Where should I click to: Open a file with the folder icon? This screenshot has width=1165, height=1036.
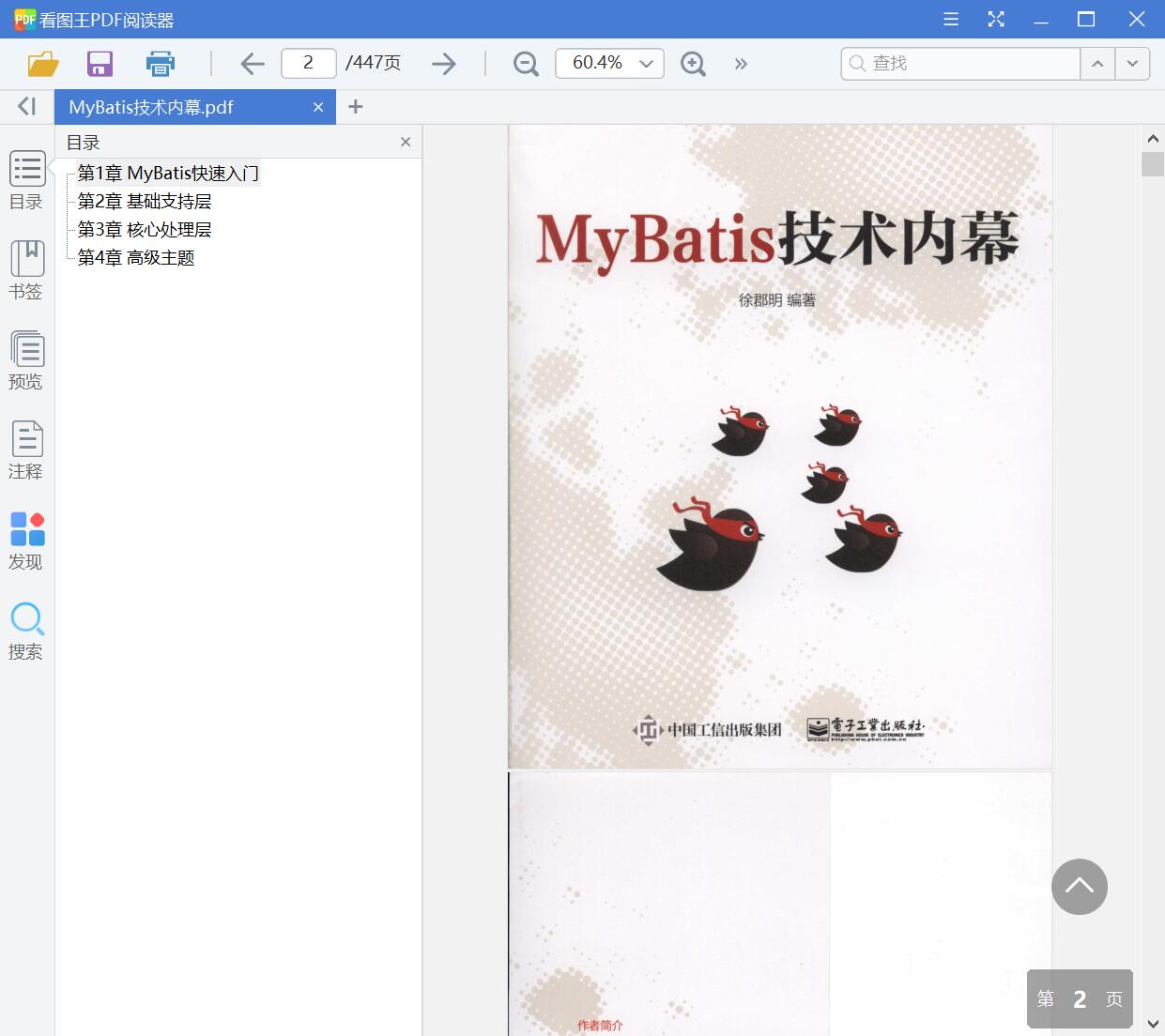[x=43, y=63]
